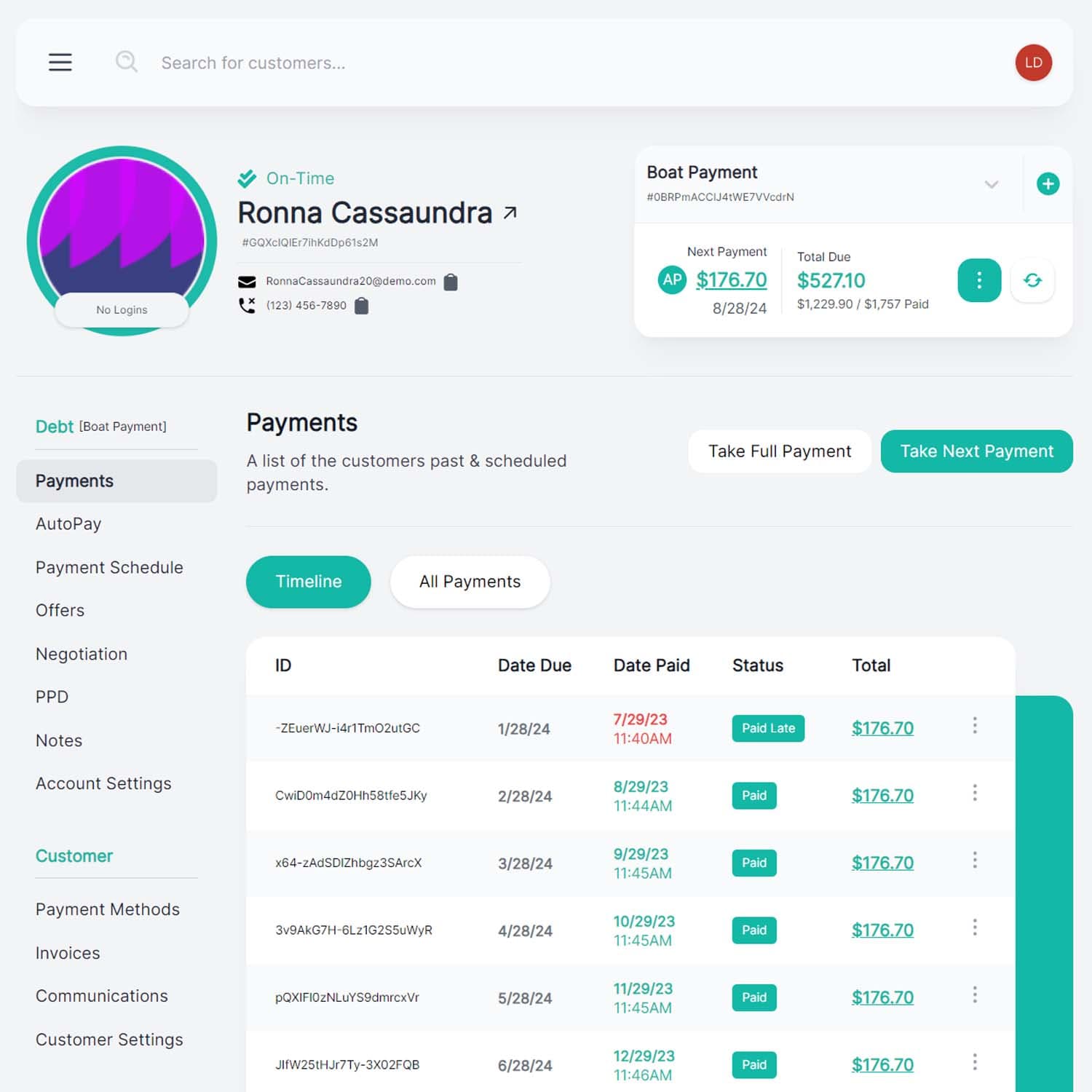Open the LD user avatar menu
Image resolution: width=1092 pixels, height=1092 pixels.
click(x=1033, y=63)
